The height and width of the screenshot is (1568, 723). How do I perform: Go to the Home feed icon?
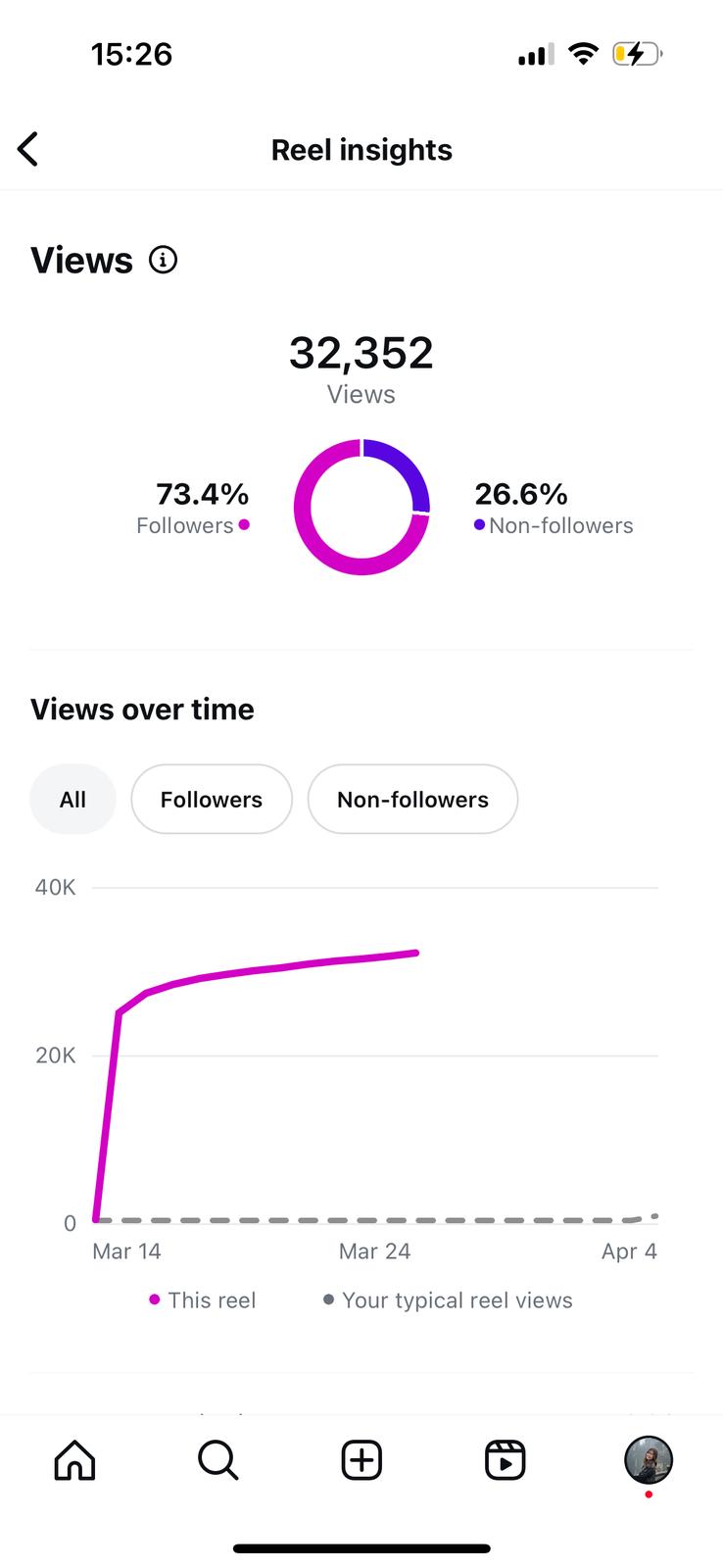click(74, 1460)
